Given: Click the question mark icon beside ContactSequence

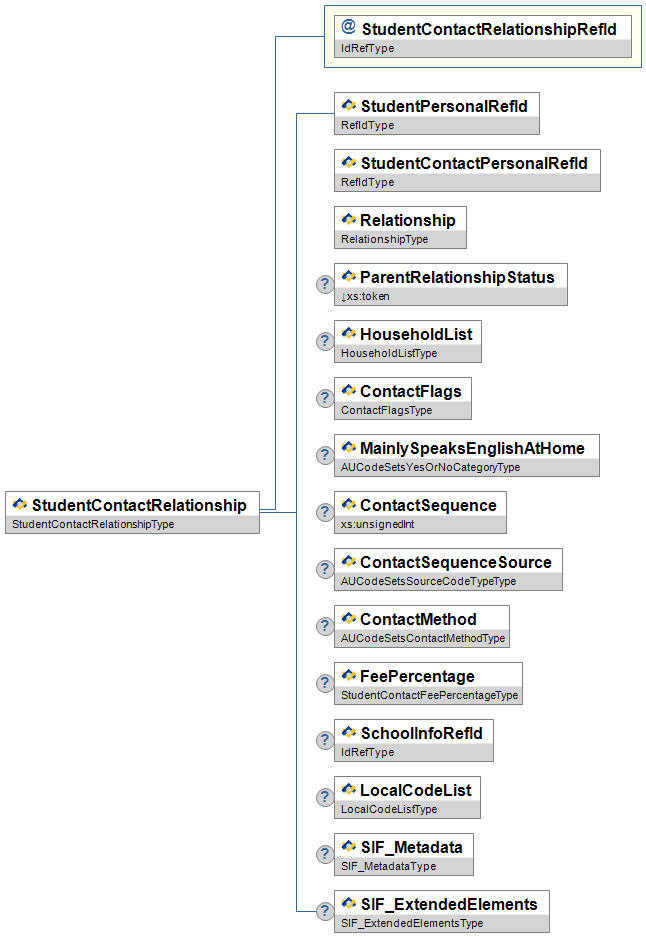Looking at the screenshot, I should point(324,512).
